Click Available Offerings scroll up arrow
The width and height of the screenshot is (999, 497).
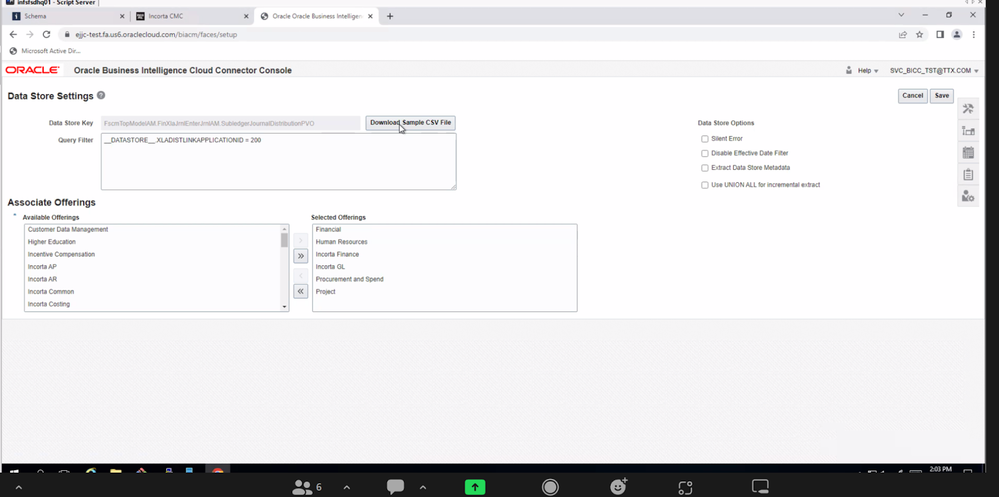[284, 229]
